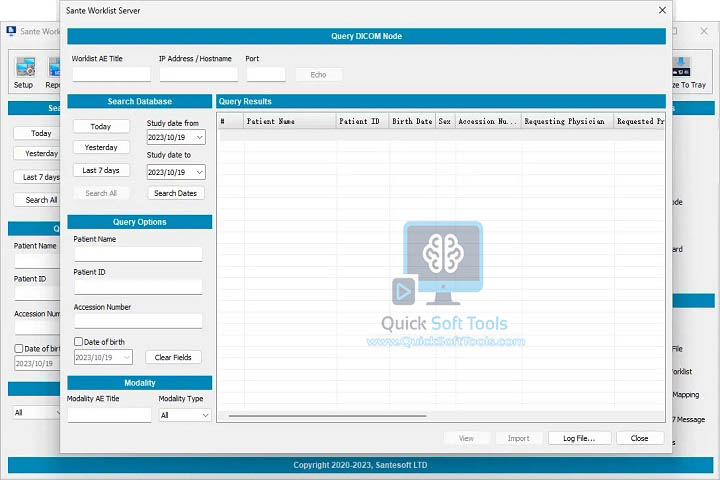
Task: Toggle Date of birth checkbox in background window
Action: coord(19,349)
